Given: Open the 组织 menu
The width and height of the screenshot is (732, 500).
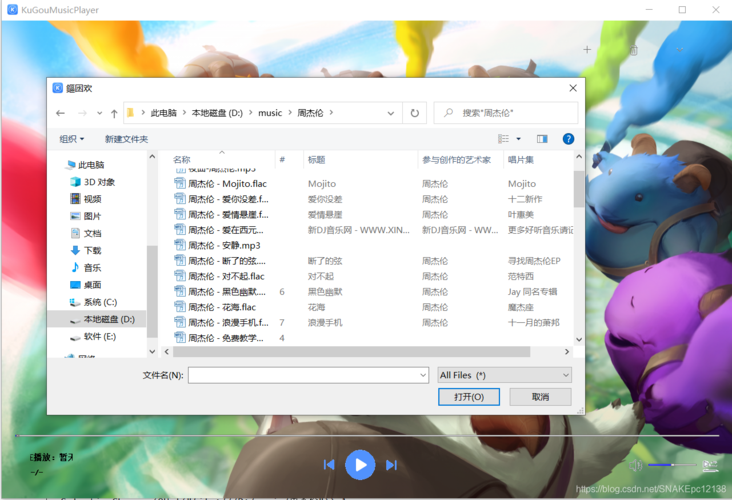Looking at the screenshot, I should click(72, 139).
